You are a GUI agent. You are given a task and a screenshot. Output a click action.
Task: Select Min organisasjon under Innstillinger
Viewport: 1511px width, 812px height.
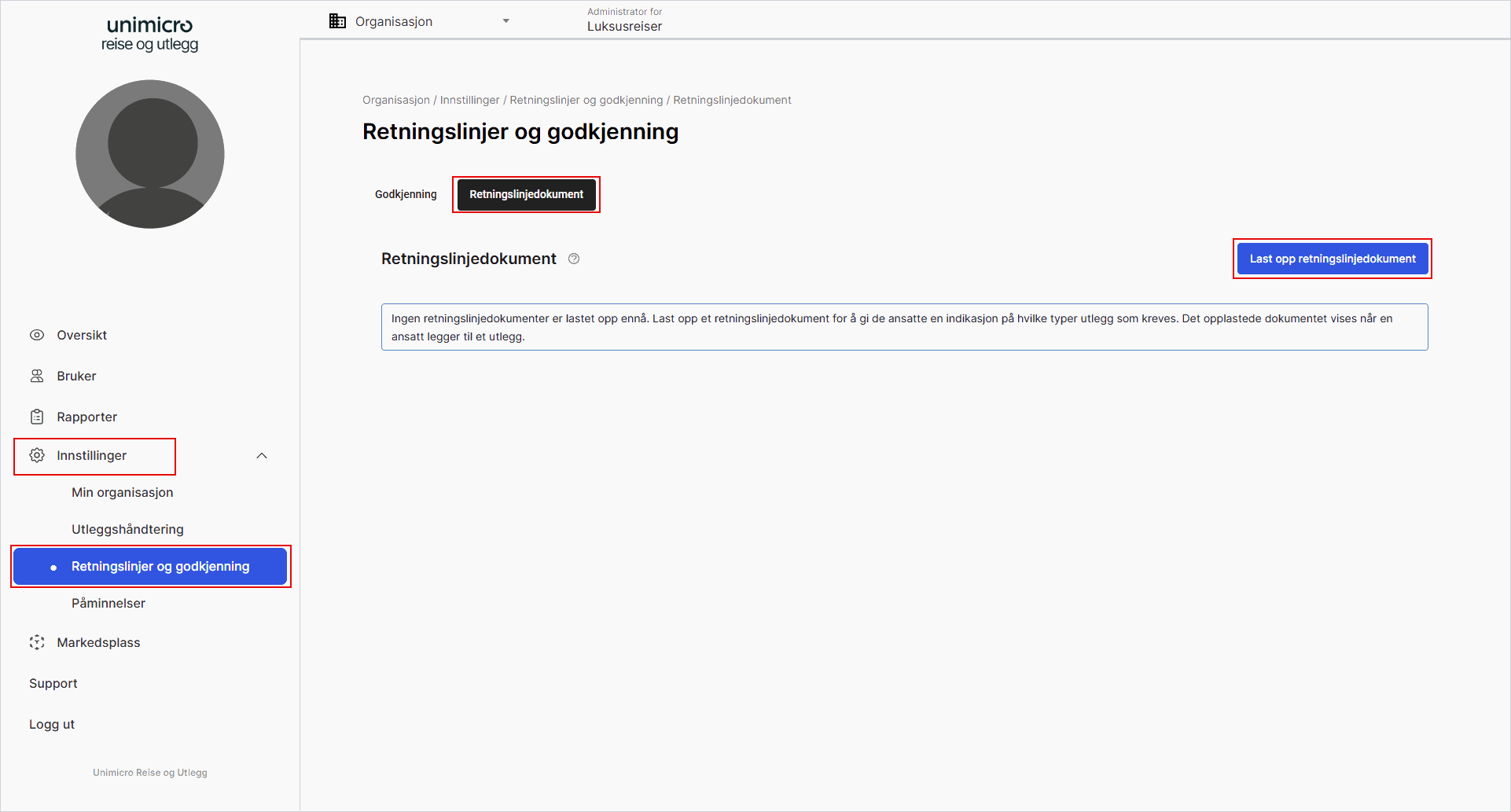tap(122, 492)
